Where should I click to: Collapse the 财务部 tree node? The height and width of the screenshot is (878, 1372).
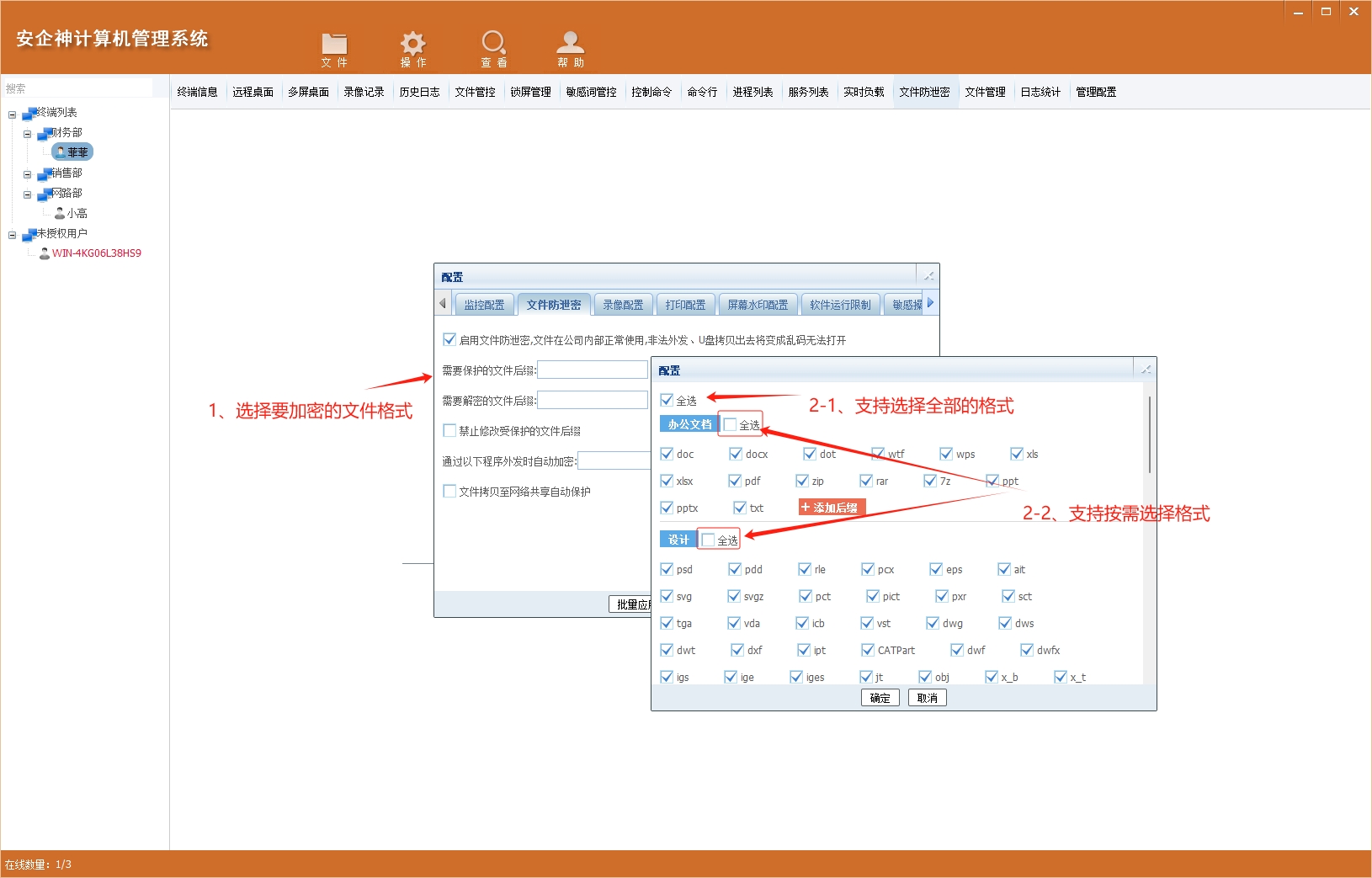27,134
